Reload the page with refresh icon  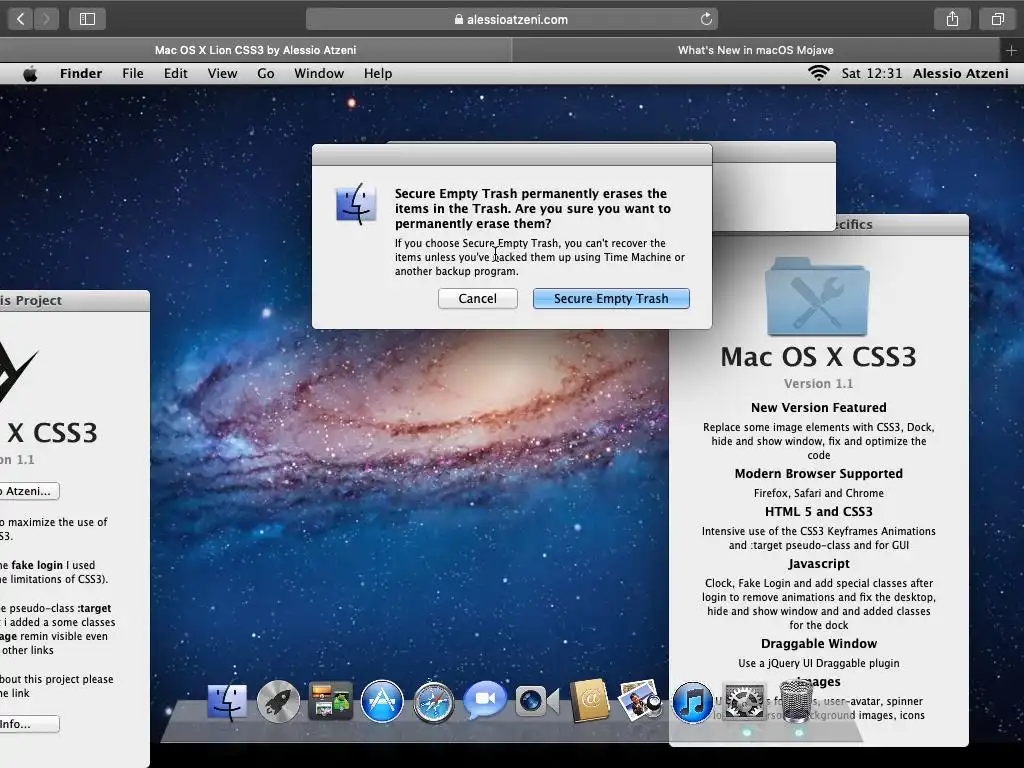click(706, 19)
